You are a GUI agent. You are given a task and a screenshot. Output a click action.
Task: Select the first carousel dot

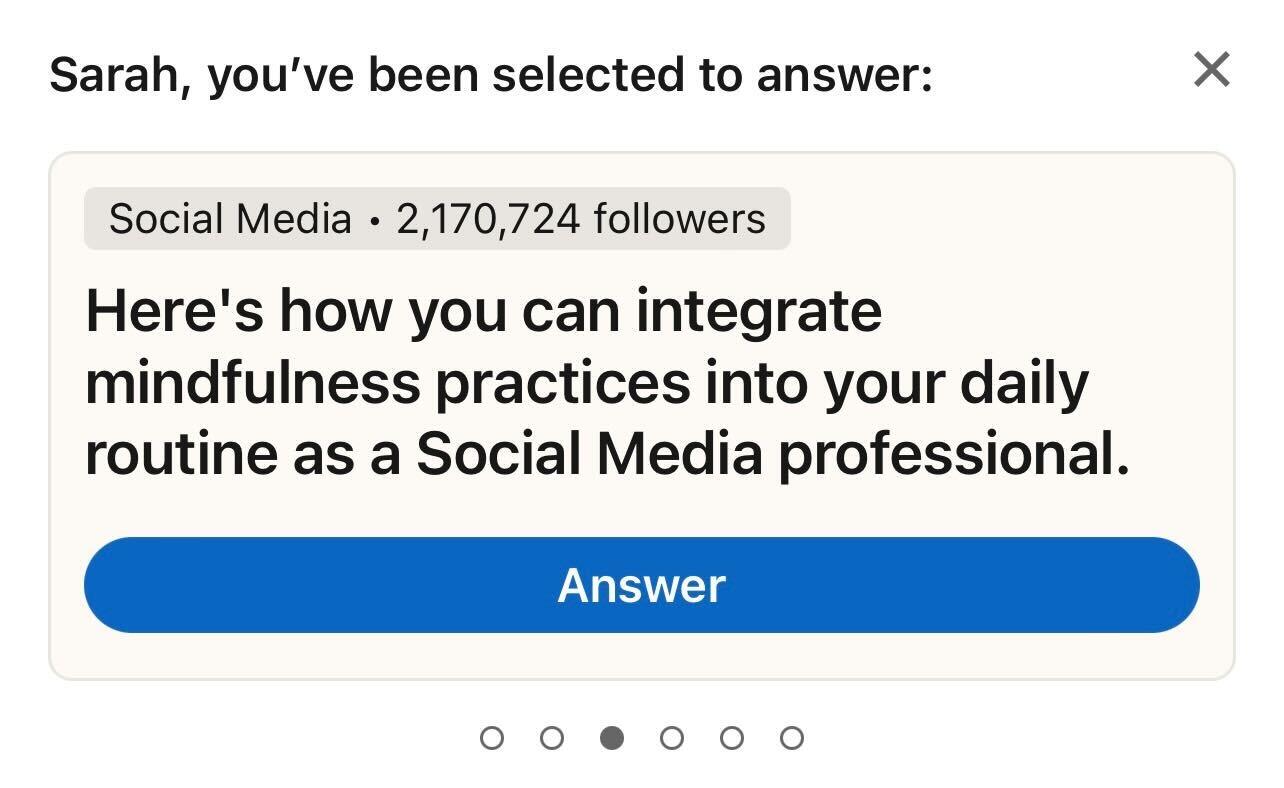coord(493,738)
